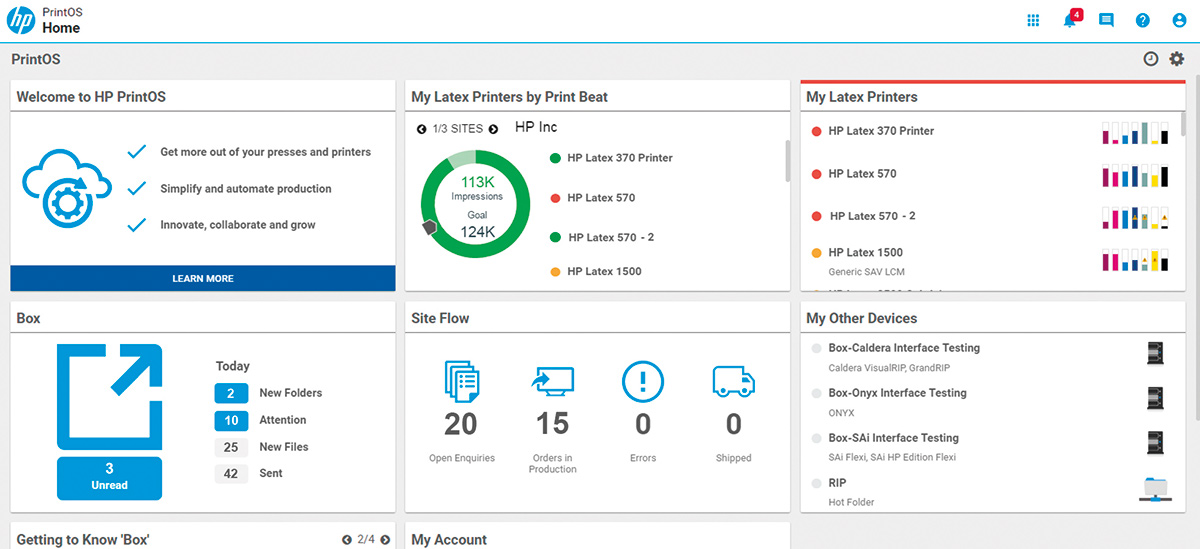Open the notifications bell with 4 alerts
The width and height of the screenshot is (1200, 549).
pos(1070,21)
